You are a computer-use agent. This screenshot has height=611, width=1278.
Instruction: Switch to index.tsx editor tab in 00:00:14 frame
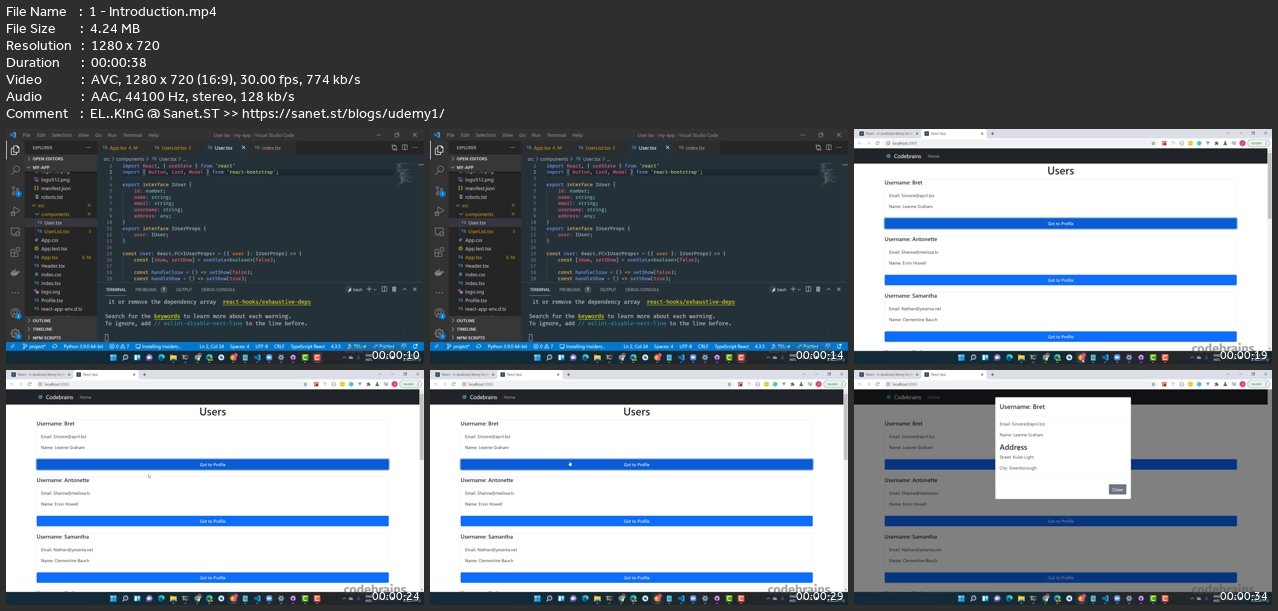tap(693, 148)
